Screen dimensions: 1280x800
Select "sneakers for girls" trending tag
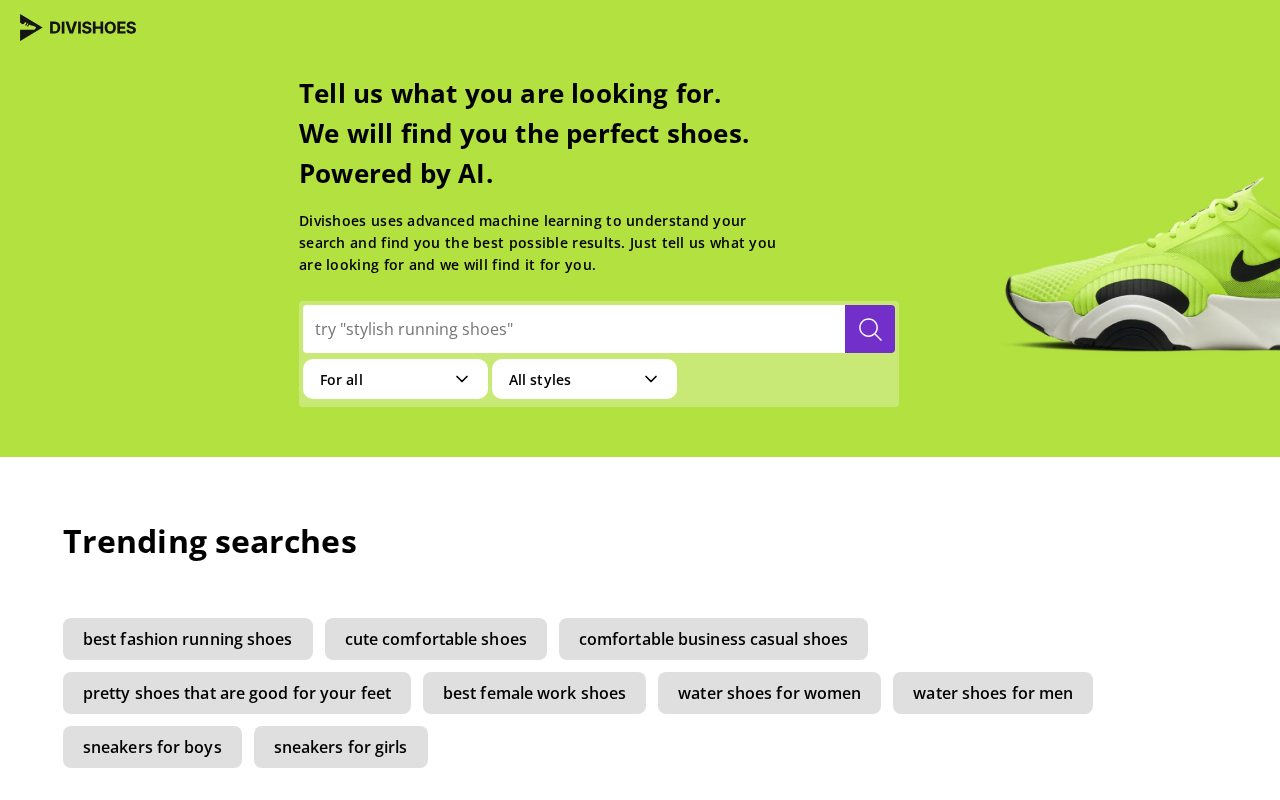(341, 747)
